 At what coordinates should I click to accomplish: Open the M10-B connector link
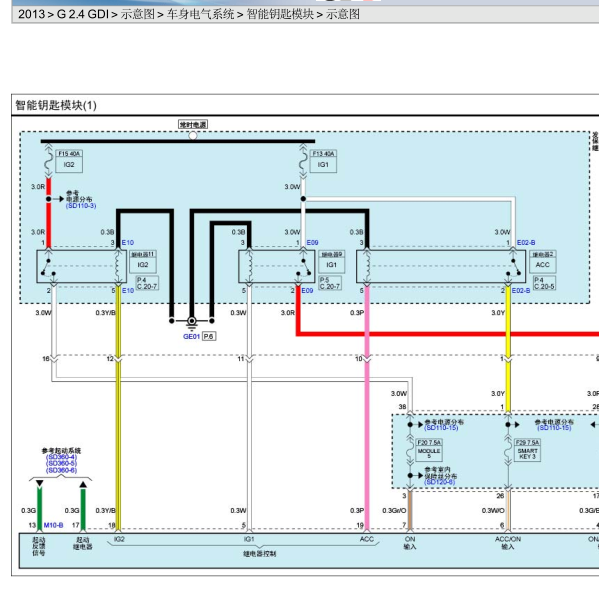53,525
